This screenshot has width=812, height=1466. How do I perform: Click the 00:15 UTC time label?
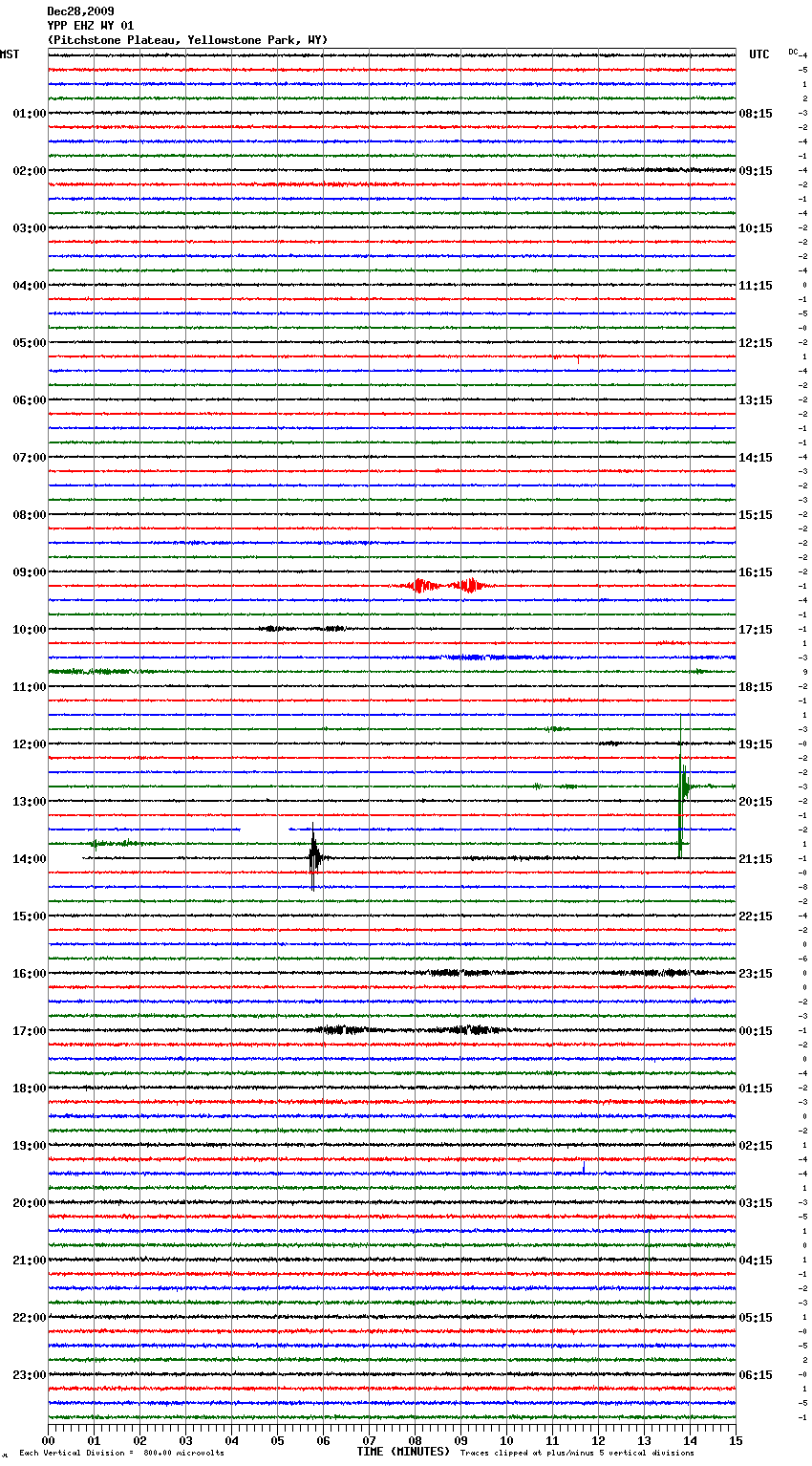click(x=756, y=1031)
